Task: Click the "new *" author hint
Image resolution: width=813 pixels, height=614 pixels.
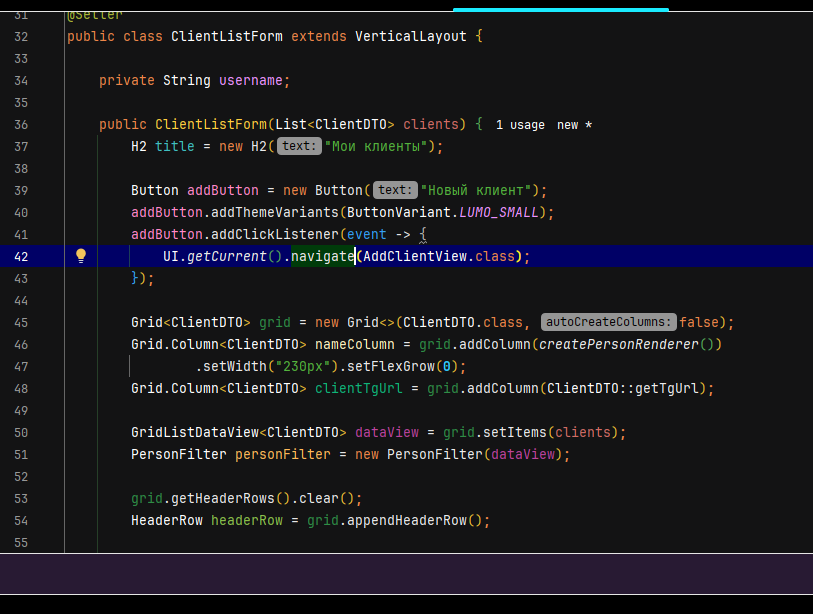Action: click(574, 125)
